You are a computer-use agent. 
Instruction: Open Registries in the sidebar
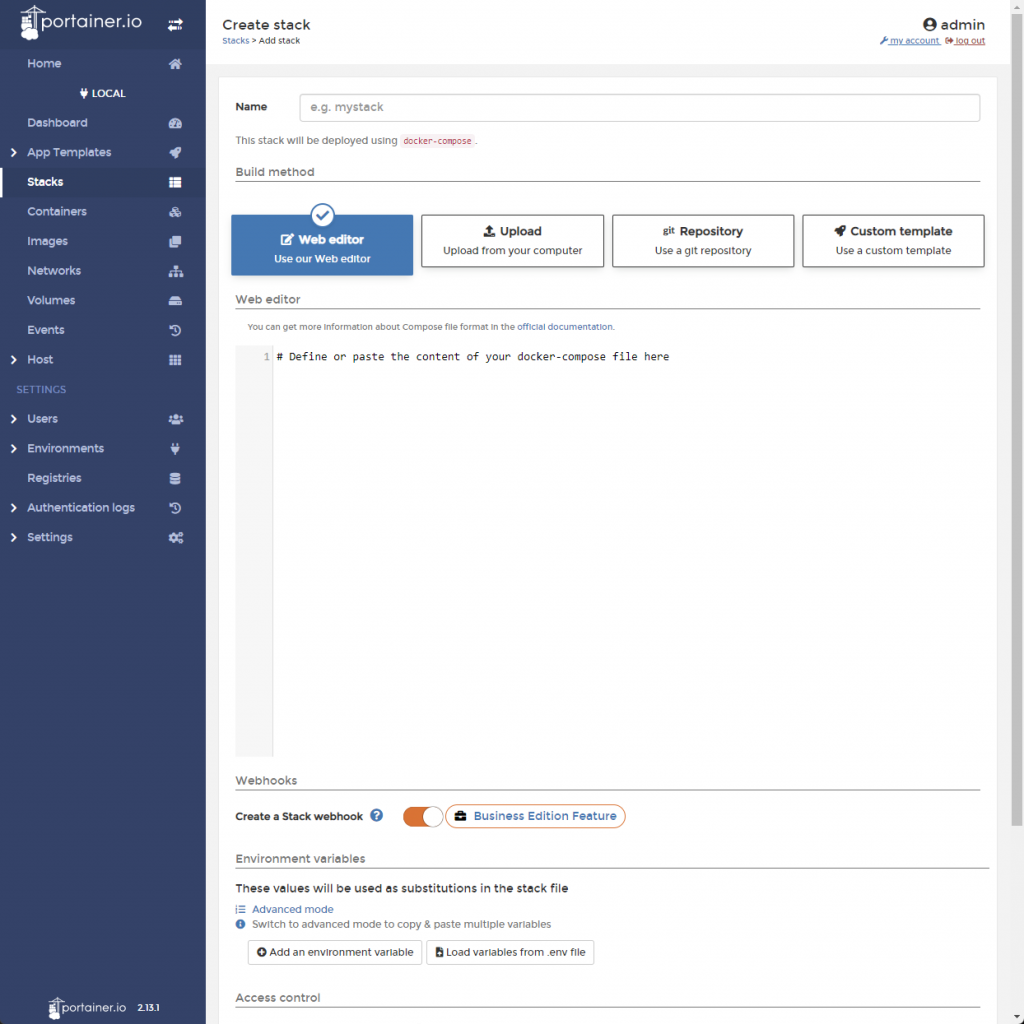pos(54,478)
